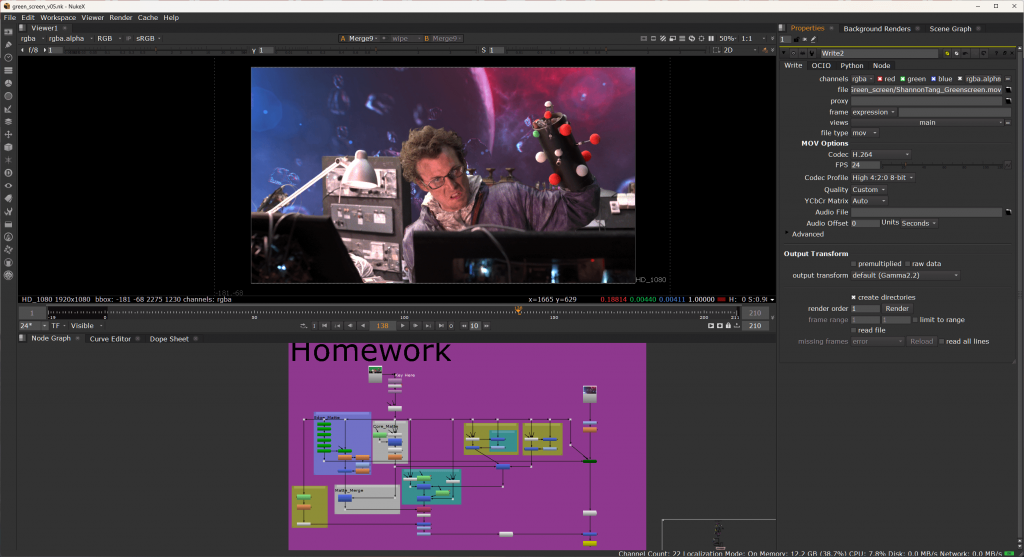Click the current frame field 138
This screenshot has height=557, width=1024.
point(383,326)
